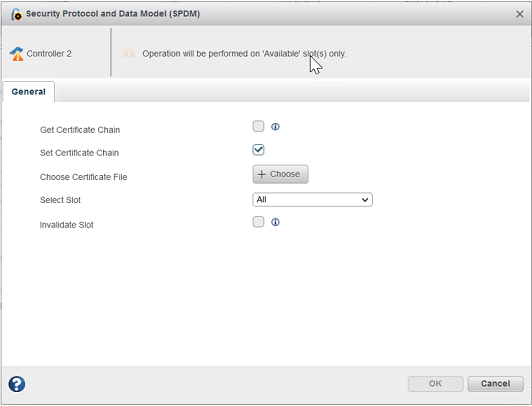
Task: Click the Select Slot dropdown arrow
Action: [x=365, y=200]
